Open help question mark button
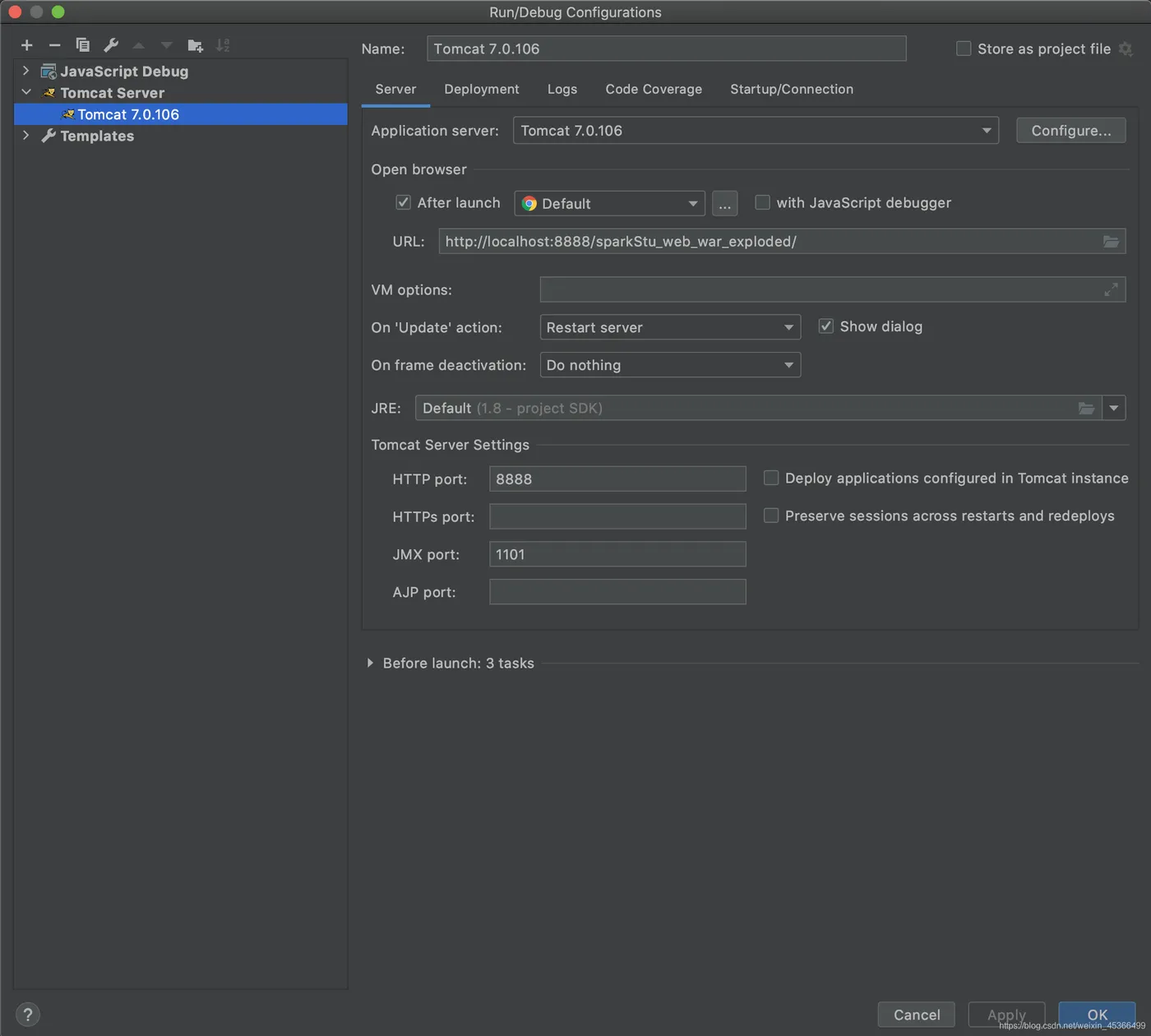Image resolution: width=1151 pixels, height=1036 pixels. click(27, 1015)
